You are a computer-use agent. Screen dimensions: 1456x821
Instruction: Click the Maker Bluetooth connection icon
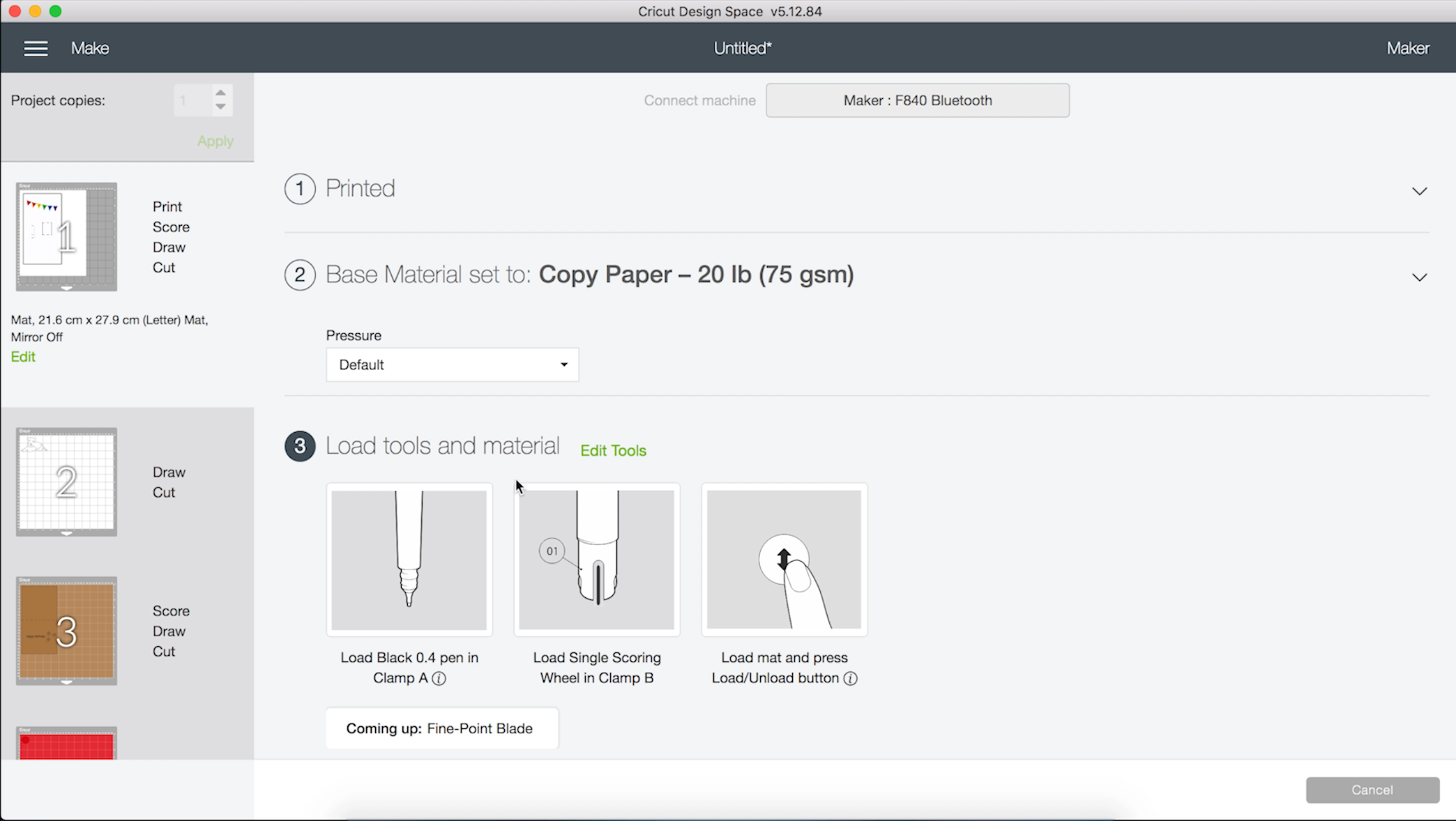pyautogui.click(x=917, y=100)
